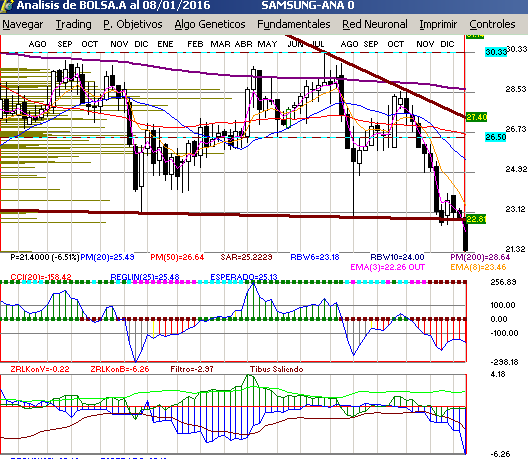Click the ZRLKonV=-0.22 label
Viewport: 528px width, 459px height.
pos(40,369)
